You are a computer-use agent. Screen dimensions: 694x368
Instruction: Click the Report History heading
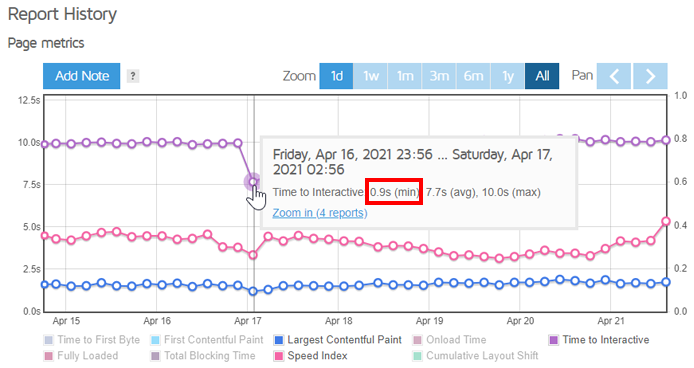(x=62, y=15)
